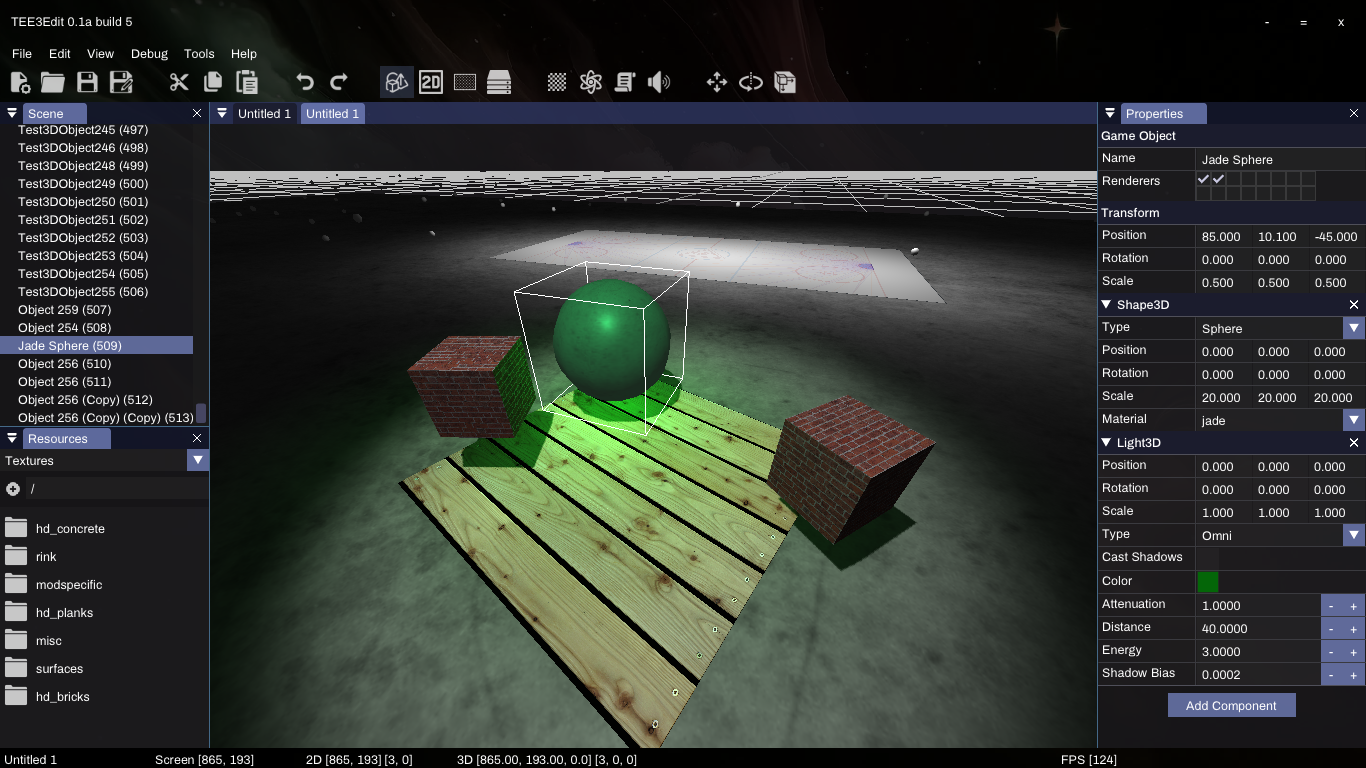1366x768 pixels.
Task: Click the green light Color swatch
Action: [1207, 581]
